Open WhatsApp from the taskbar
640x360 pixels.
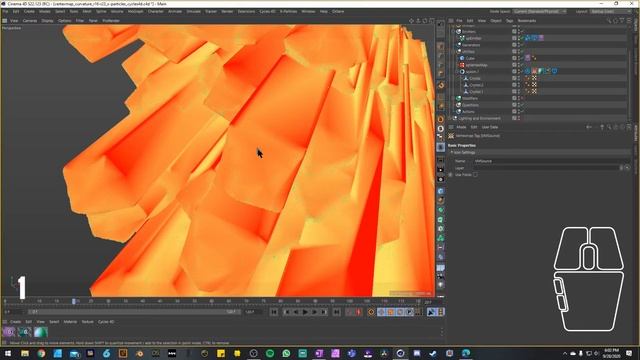(286, 353)
